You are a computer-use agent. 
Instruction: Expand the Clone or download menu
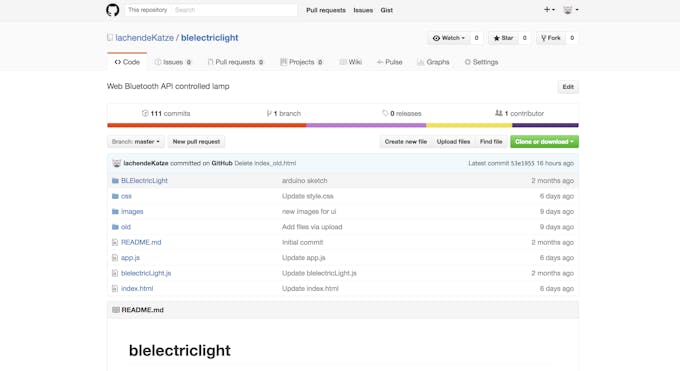[x=544, y=141]
